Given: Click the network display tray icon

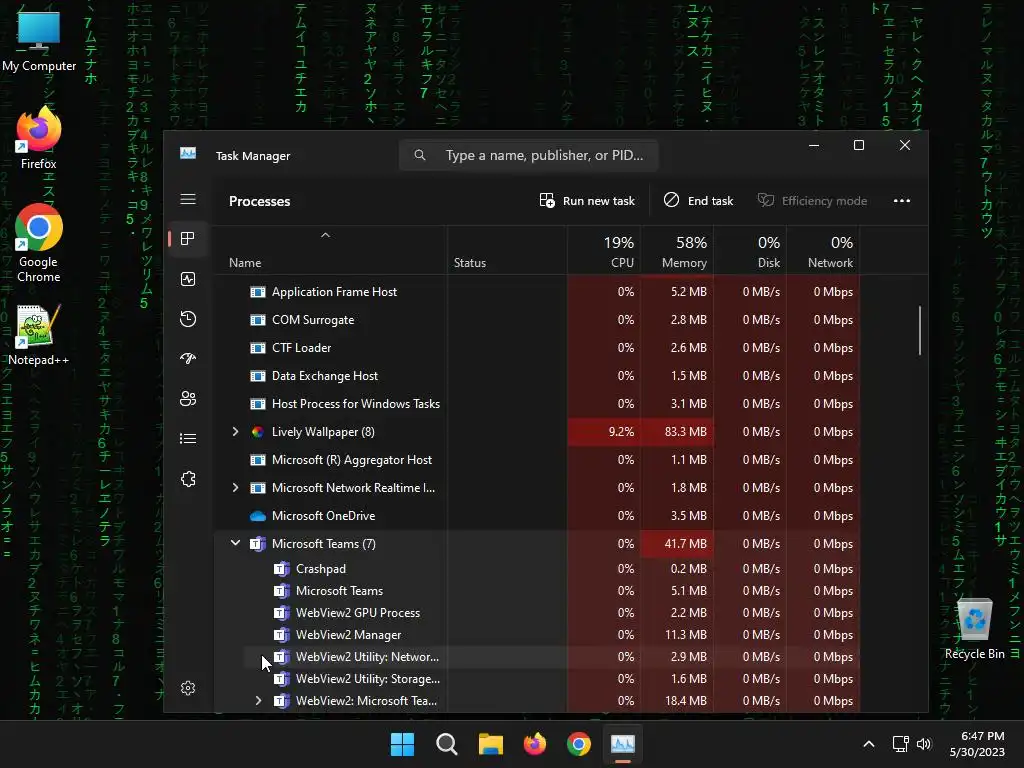Looking at the screenshot, I should click(x=901, y=744).
